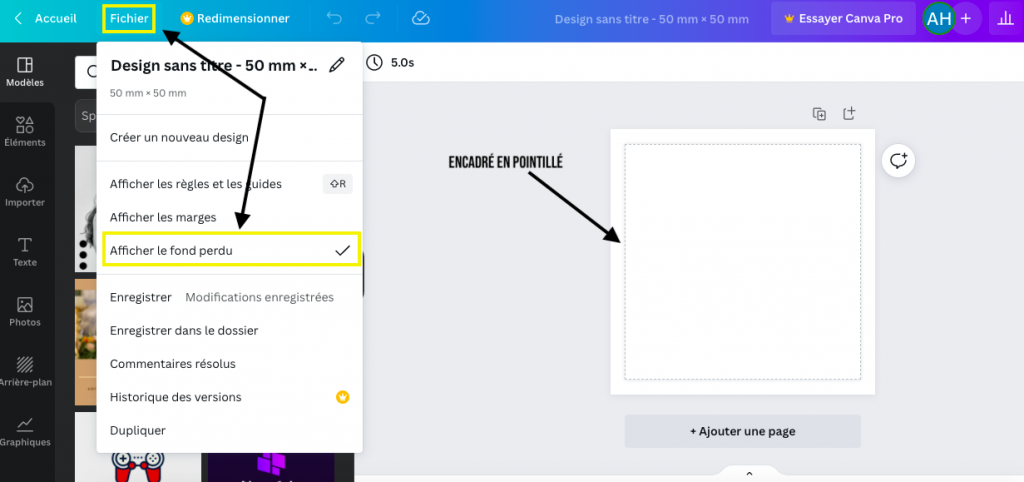Select Commentaires résolus
The image size is (1024, 482).
tap(229, 364)
